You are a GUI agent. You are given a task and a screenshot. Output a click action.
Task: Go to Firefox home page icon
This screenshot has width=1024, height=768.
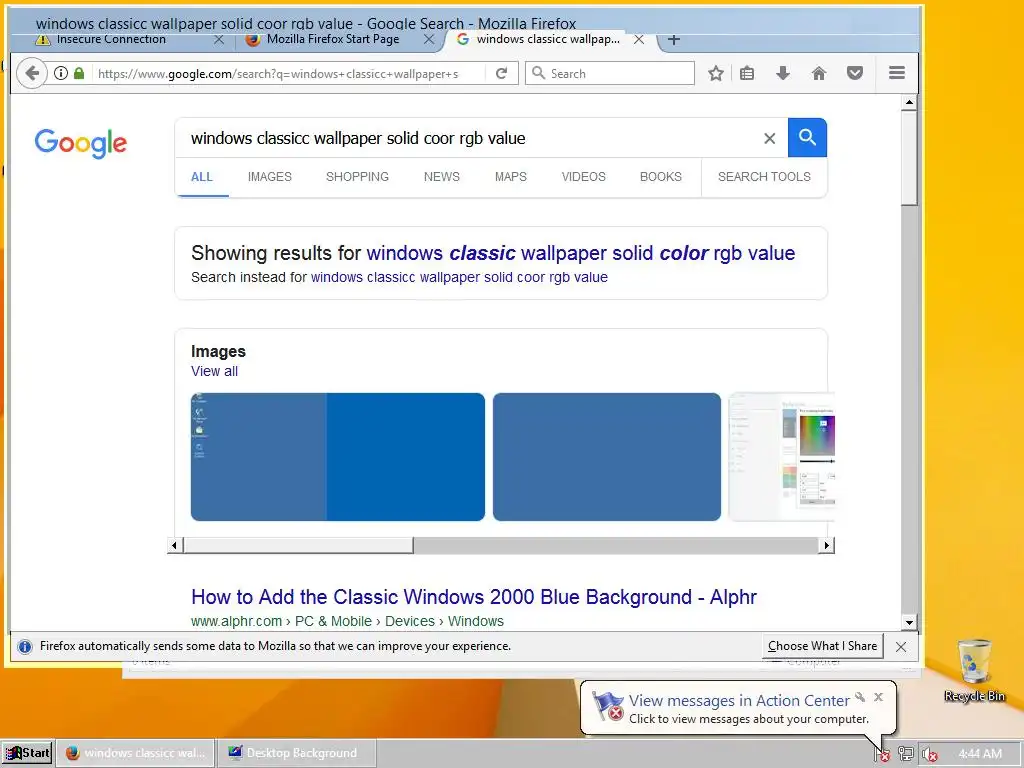(x=819, y=73)
